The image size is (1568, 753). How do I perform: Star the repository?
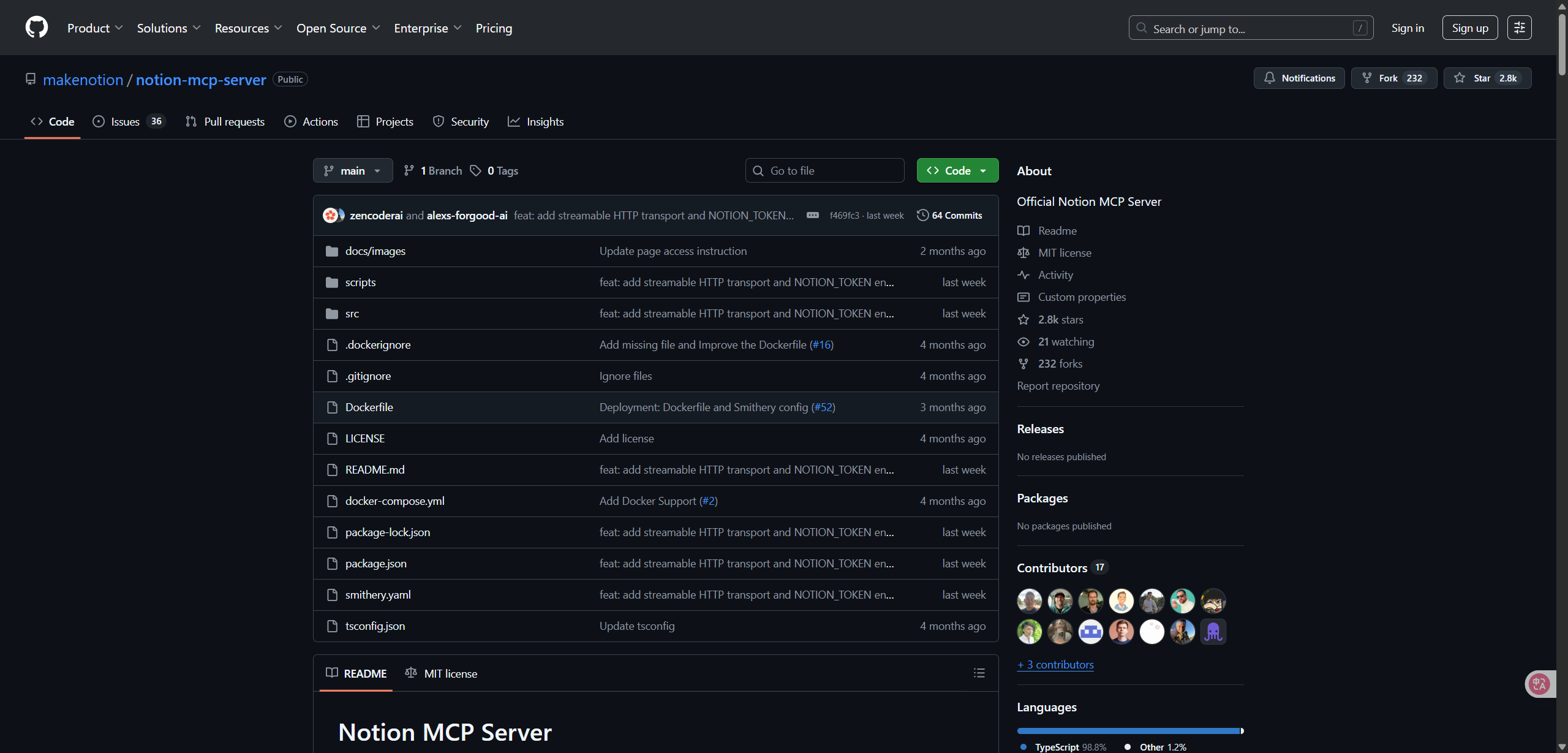click(1487, 78)
